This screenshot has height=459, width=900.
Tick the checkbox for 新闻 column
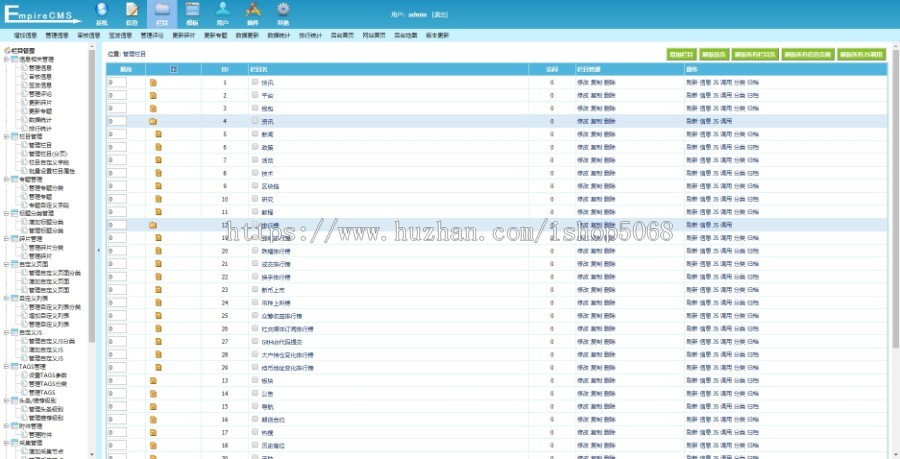(255, 134)
